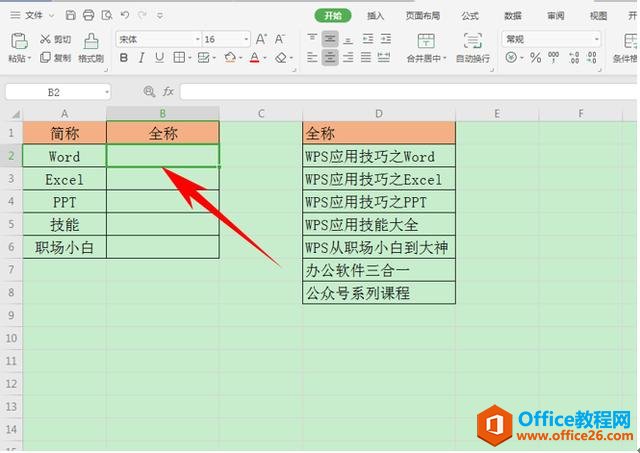Toggle align text right
The image size is (640, 453).
coord(348,57)
